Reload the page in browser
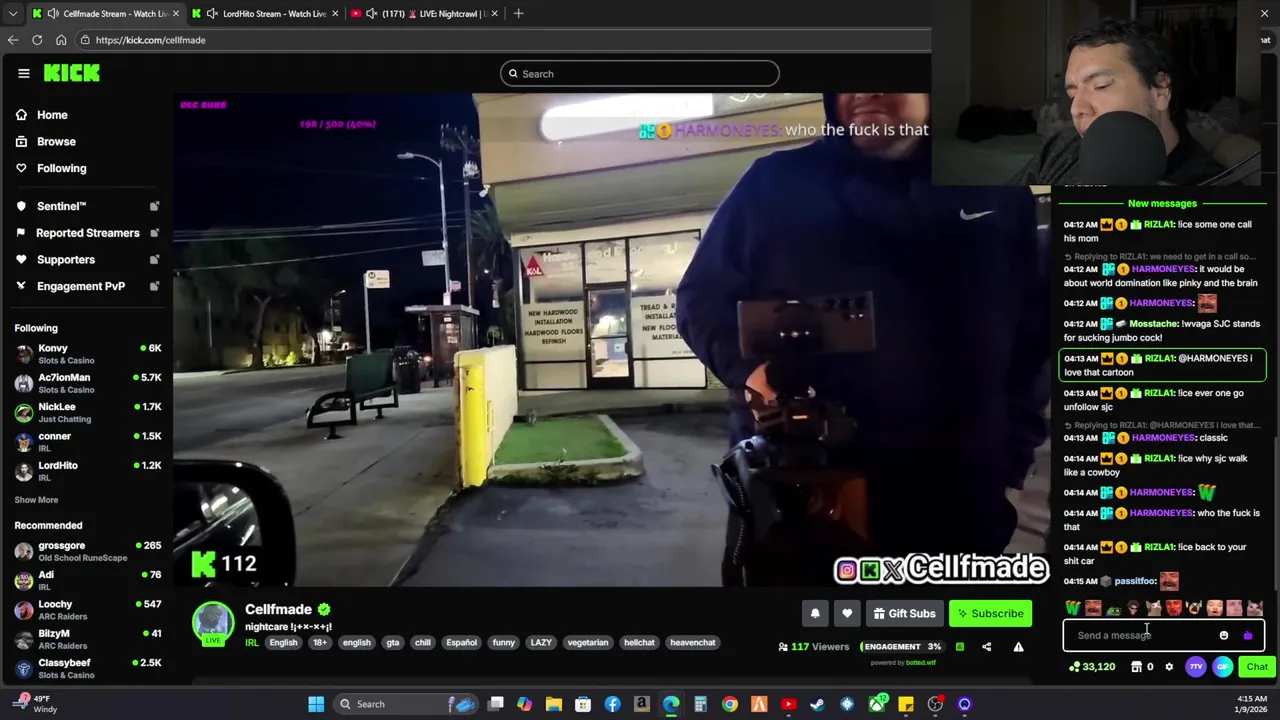Screen dimensions: 1280x720 [x=37, y=40]
